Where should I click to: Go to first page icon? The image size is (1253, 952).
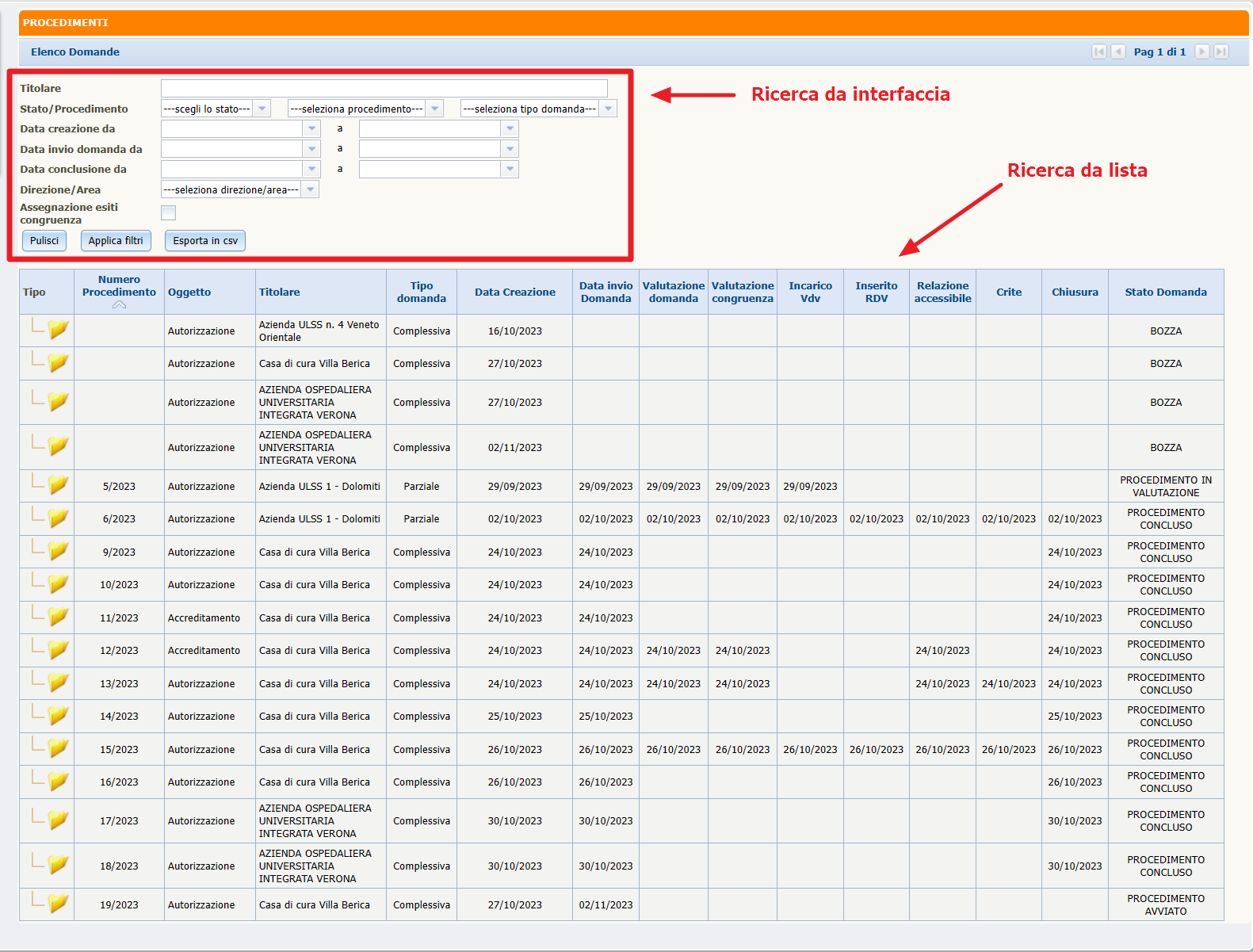click(1098, 52)
